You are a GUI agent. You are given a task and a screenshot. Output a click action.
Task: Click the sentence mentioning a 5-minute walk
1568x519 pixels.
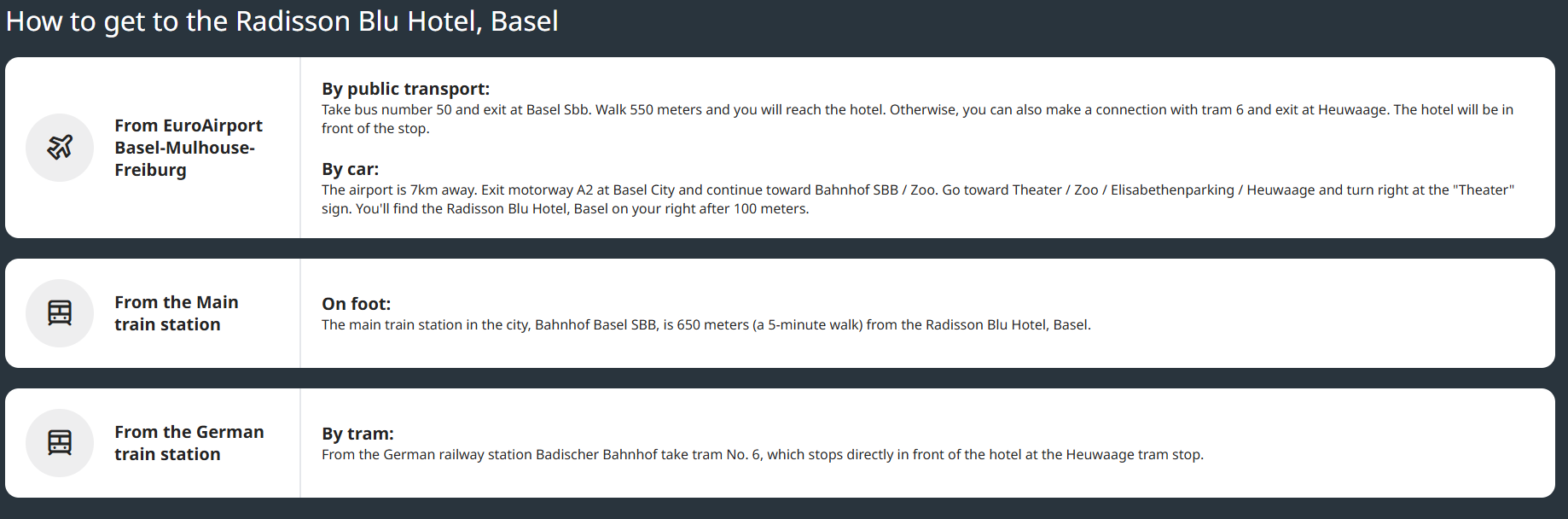point(706,325)
